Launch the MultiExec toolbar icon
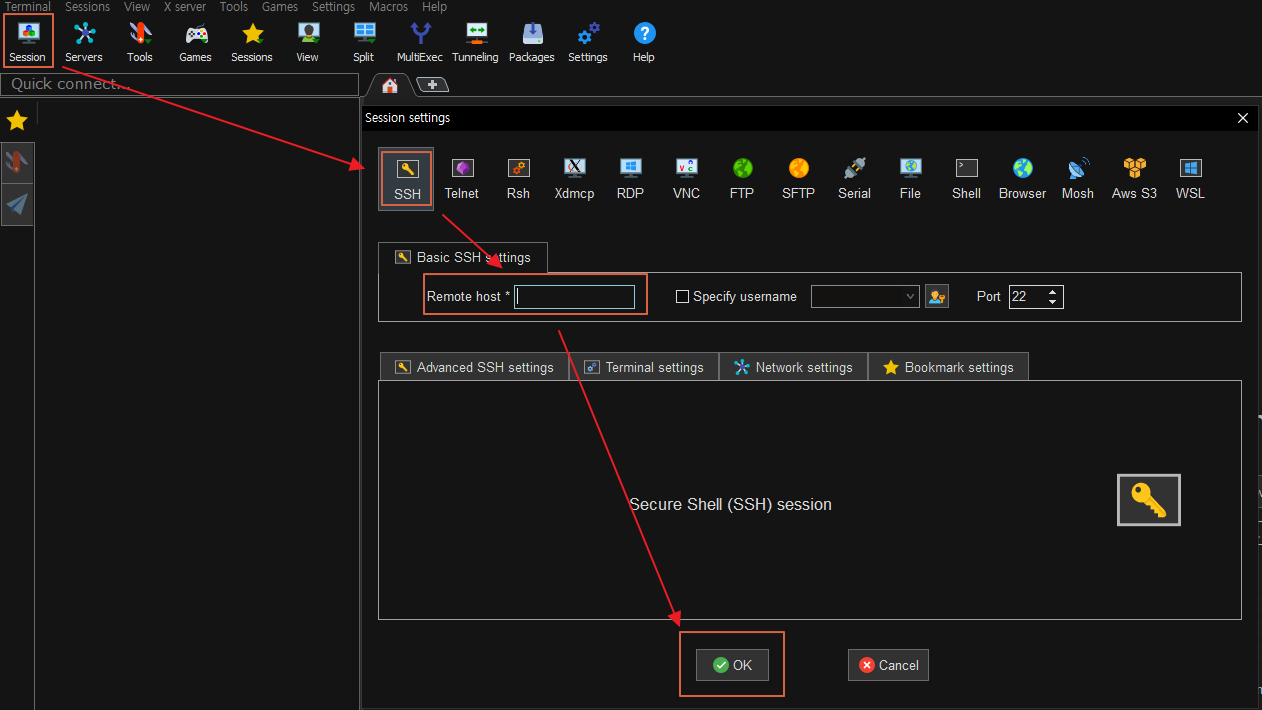 pos(420,42)
